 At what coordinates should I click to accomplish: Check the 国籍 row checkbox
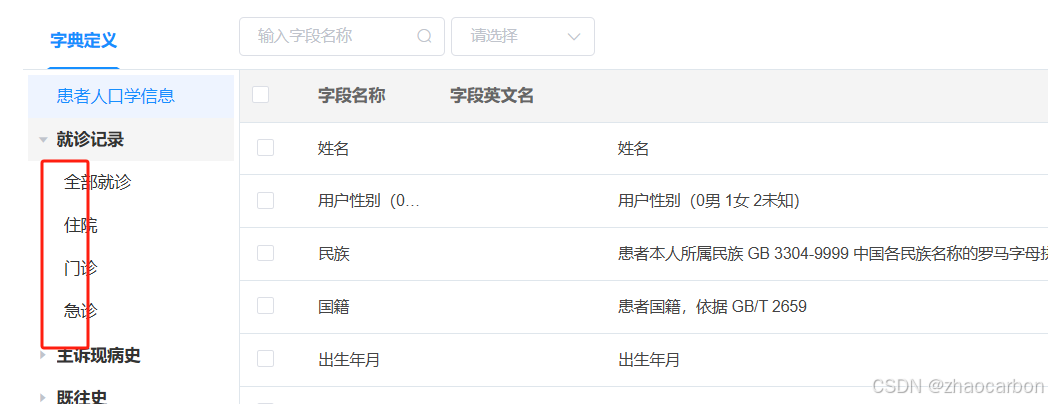coord(265,306)
